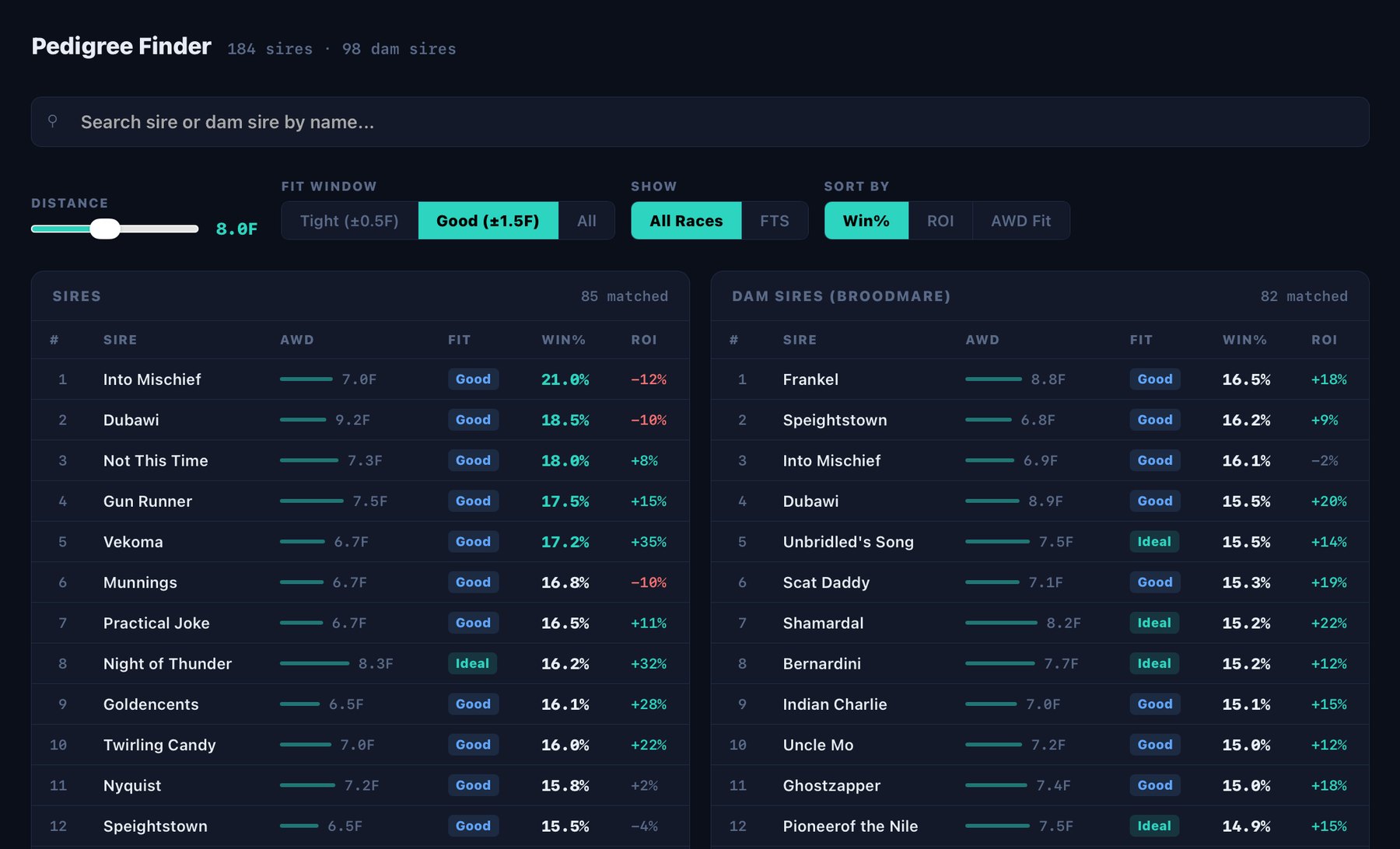Open the Into Mischief sire row

(x=360, y=379)
